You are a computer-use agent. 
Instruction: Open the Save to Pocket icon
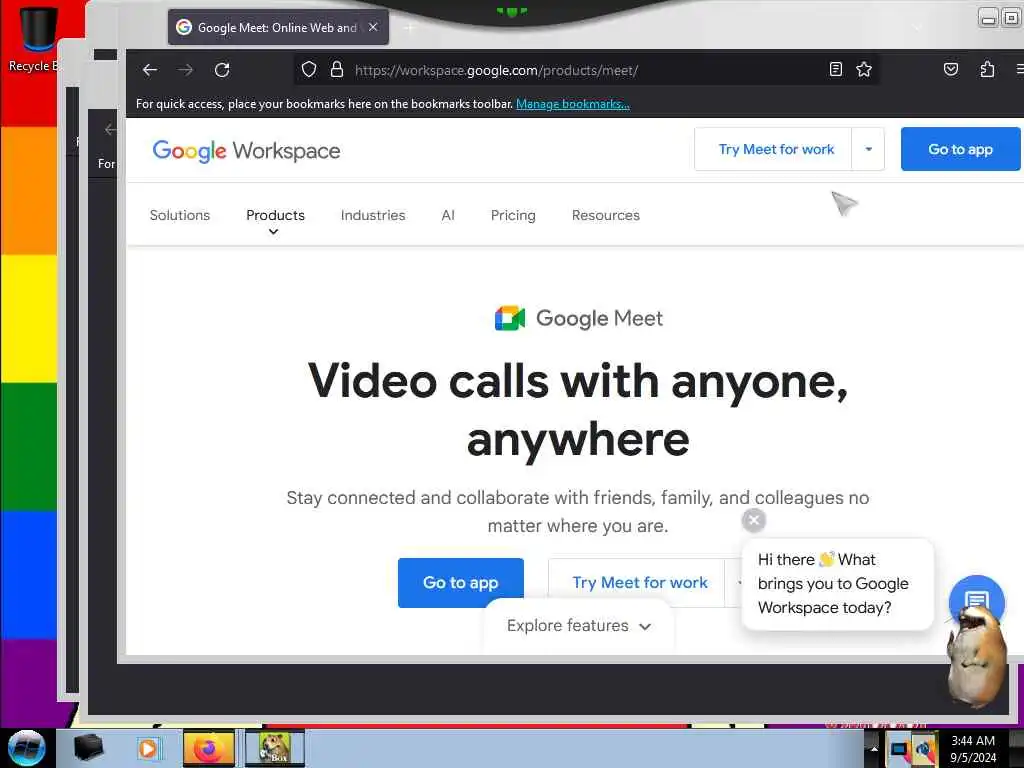coord(951,69)
